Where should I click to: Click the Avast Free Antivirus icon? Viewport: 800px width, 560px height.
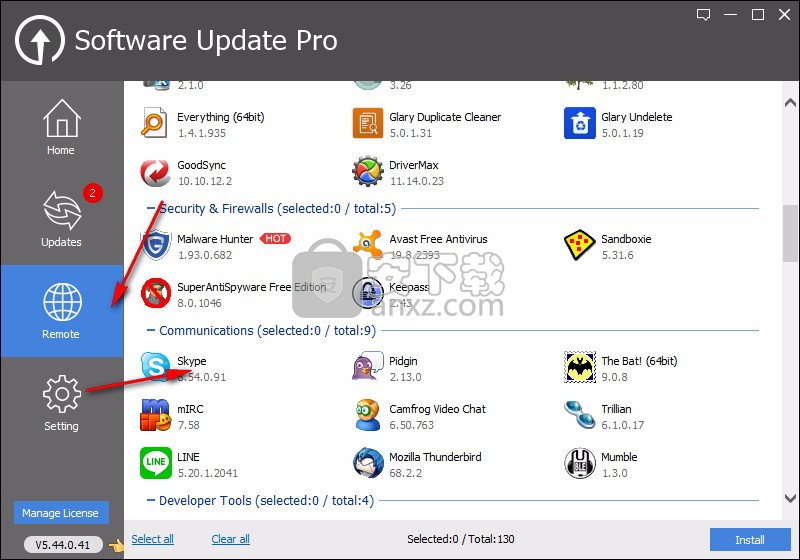point(367,244)
